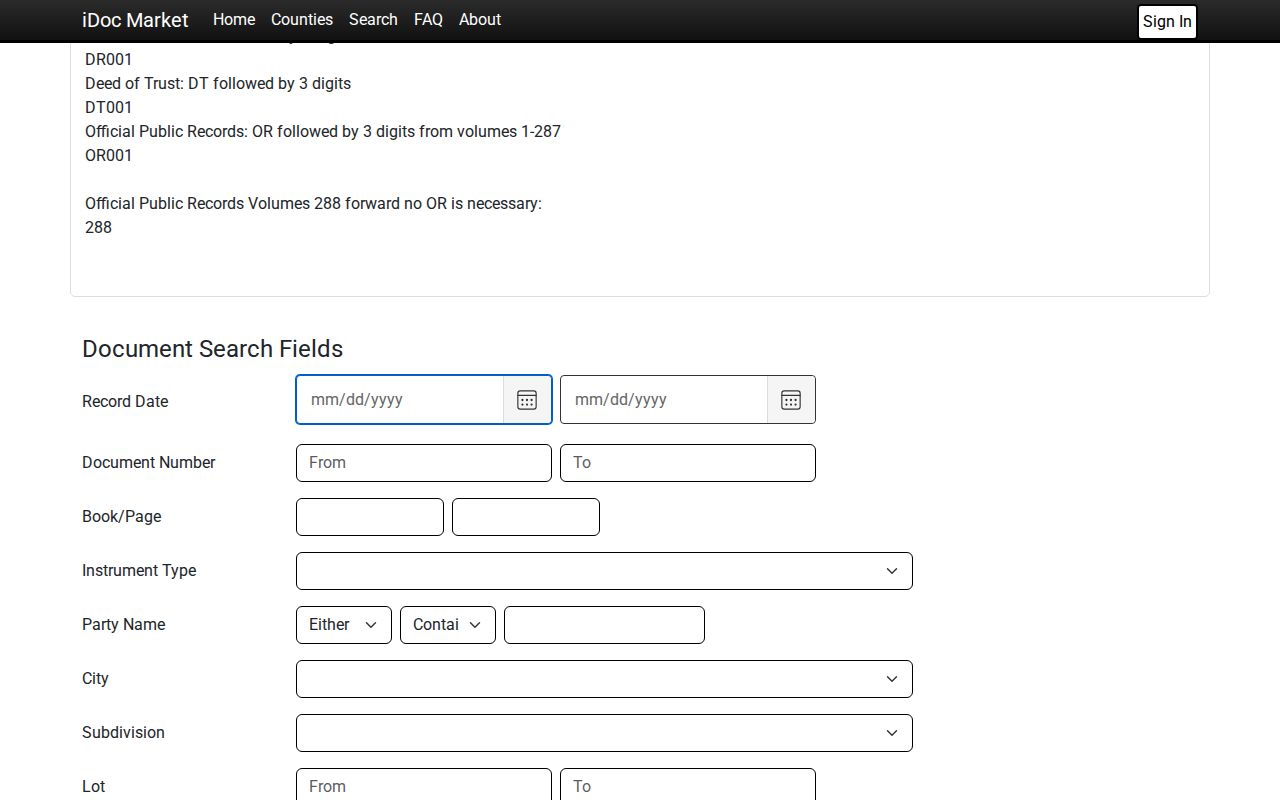1280x800 pixels.
Task: Click the Lot From field
Action: (424, 786)
